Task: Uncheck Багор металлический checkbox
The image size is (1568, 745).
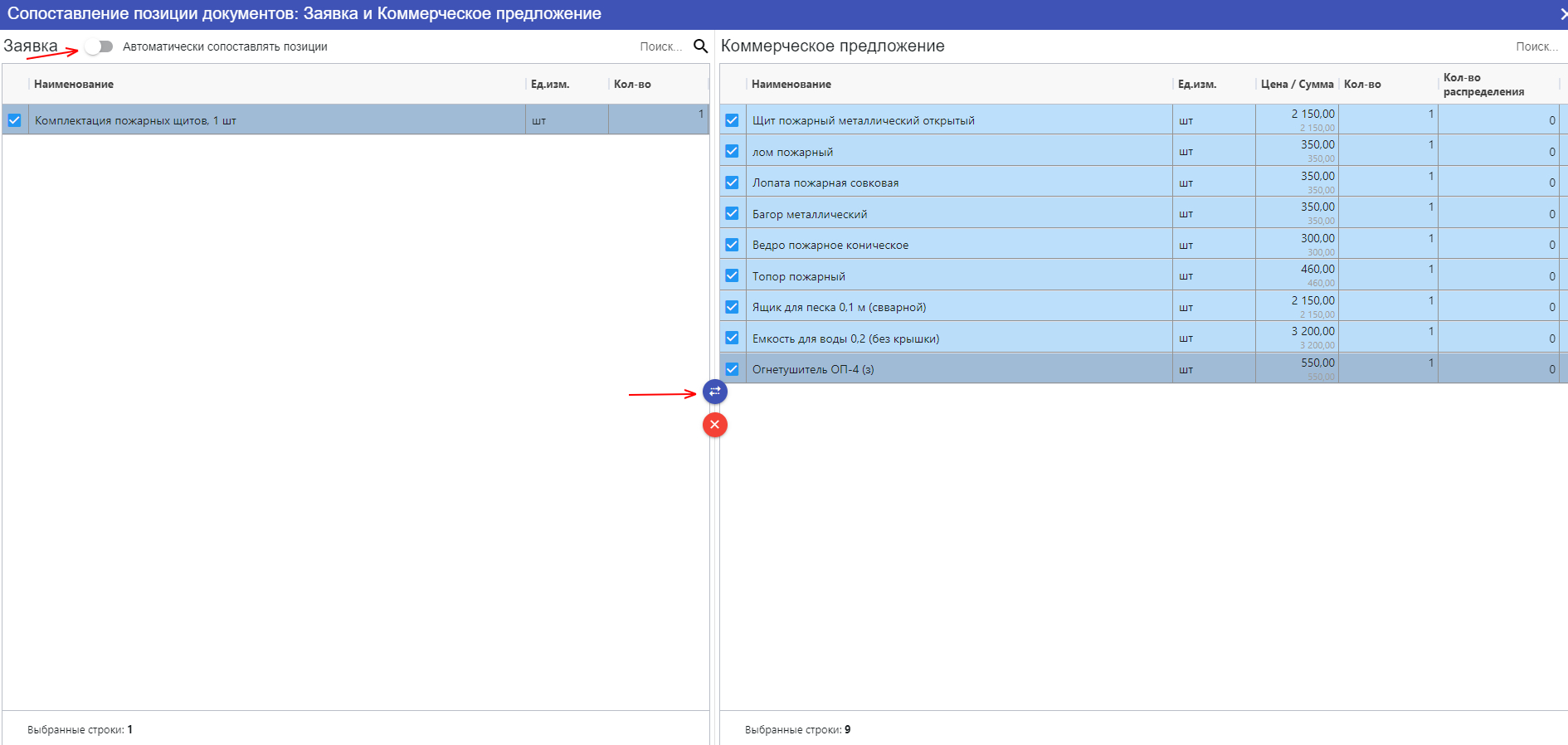Action: 732,213
